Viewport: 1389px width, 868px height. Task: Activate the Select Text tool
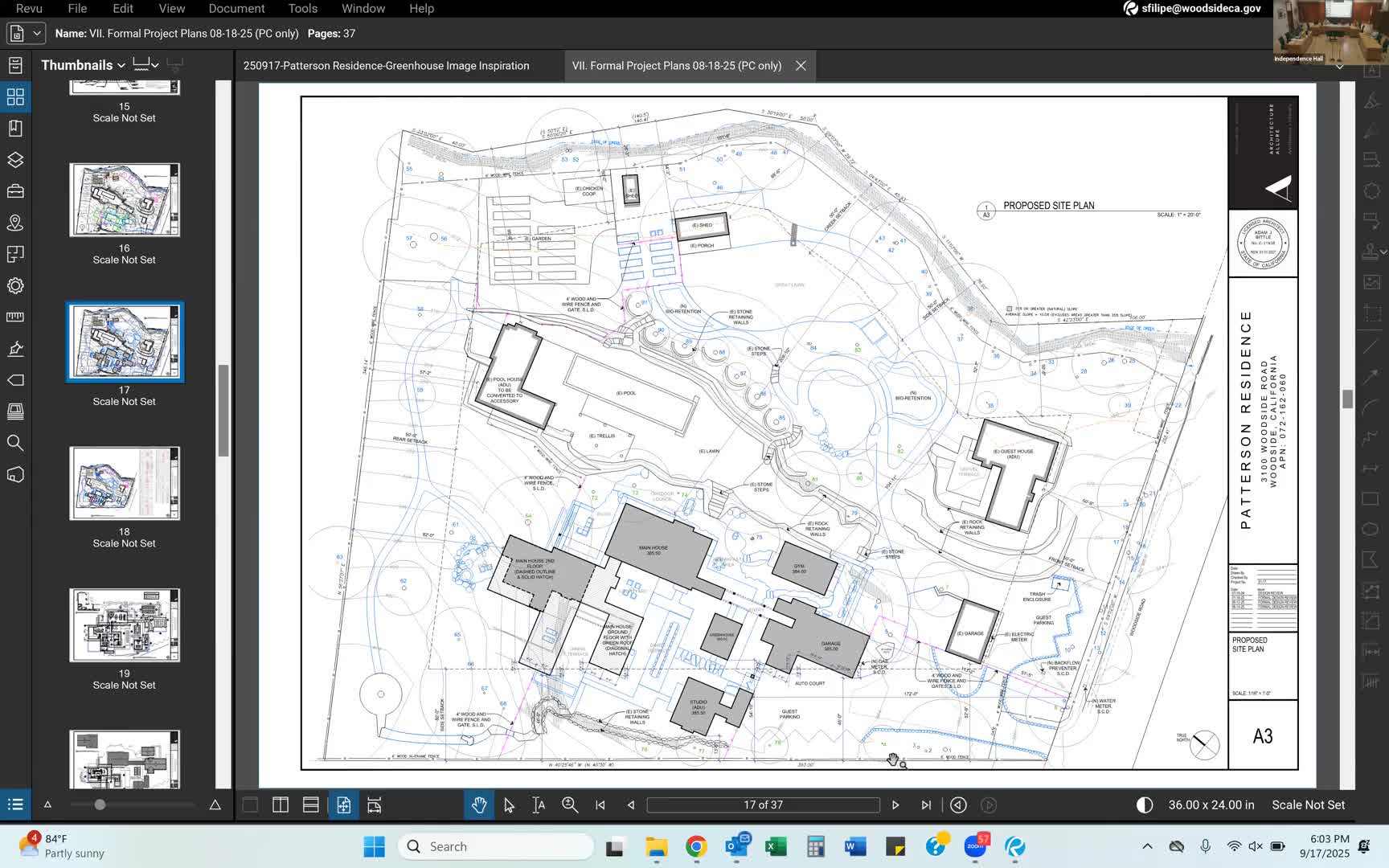click(x=539, y=805)
